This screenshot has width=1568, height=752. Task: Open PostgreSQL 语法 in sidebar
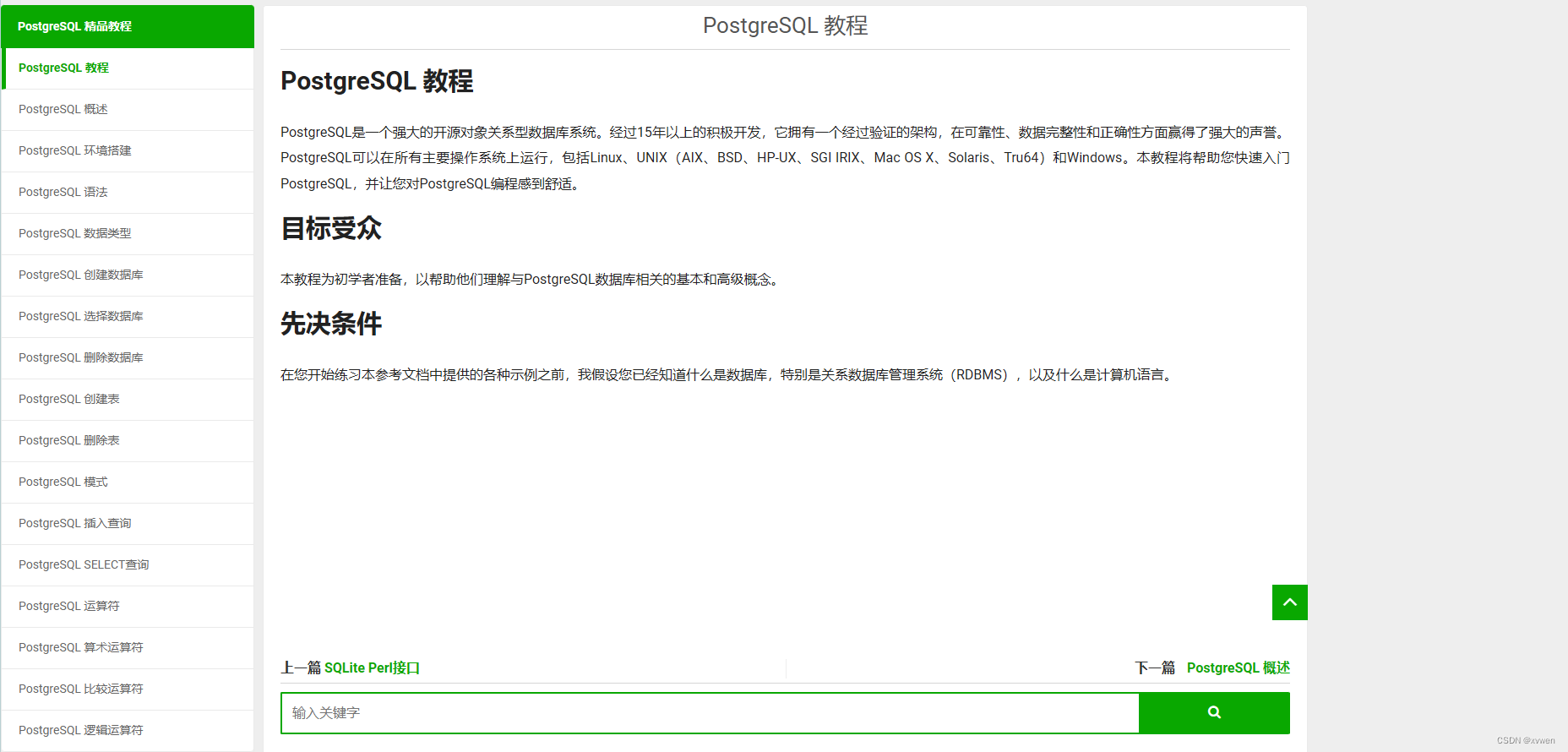(128, 193)
